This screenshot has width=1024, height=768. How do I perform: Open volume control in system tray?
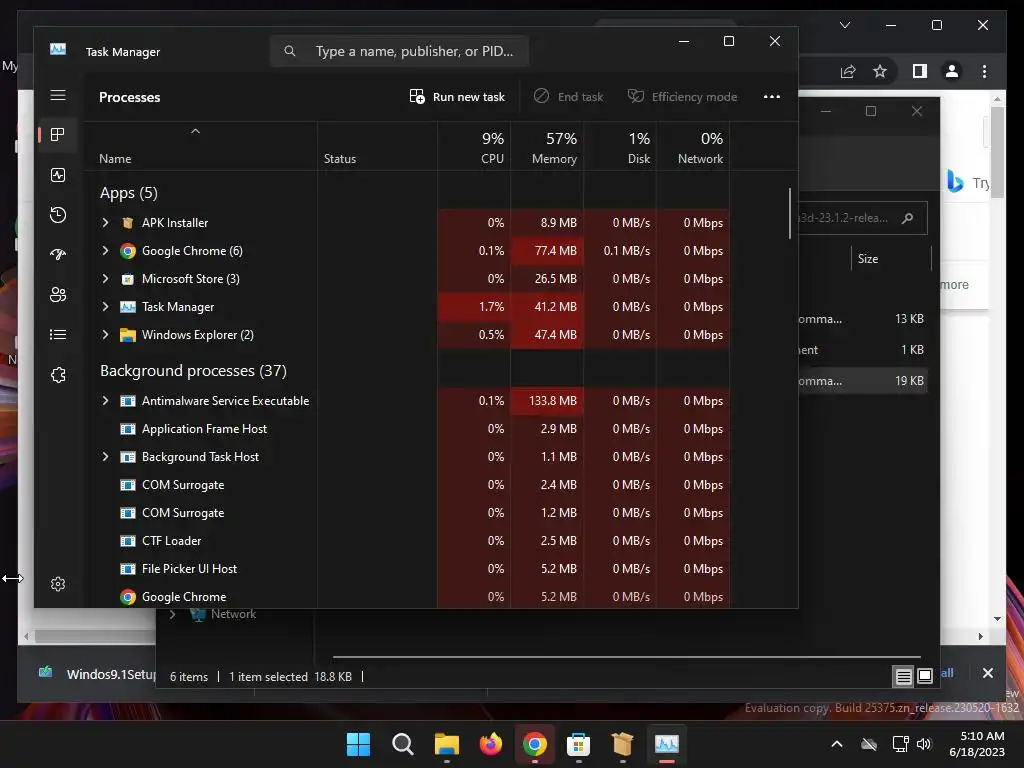coord(923,744)
